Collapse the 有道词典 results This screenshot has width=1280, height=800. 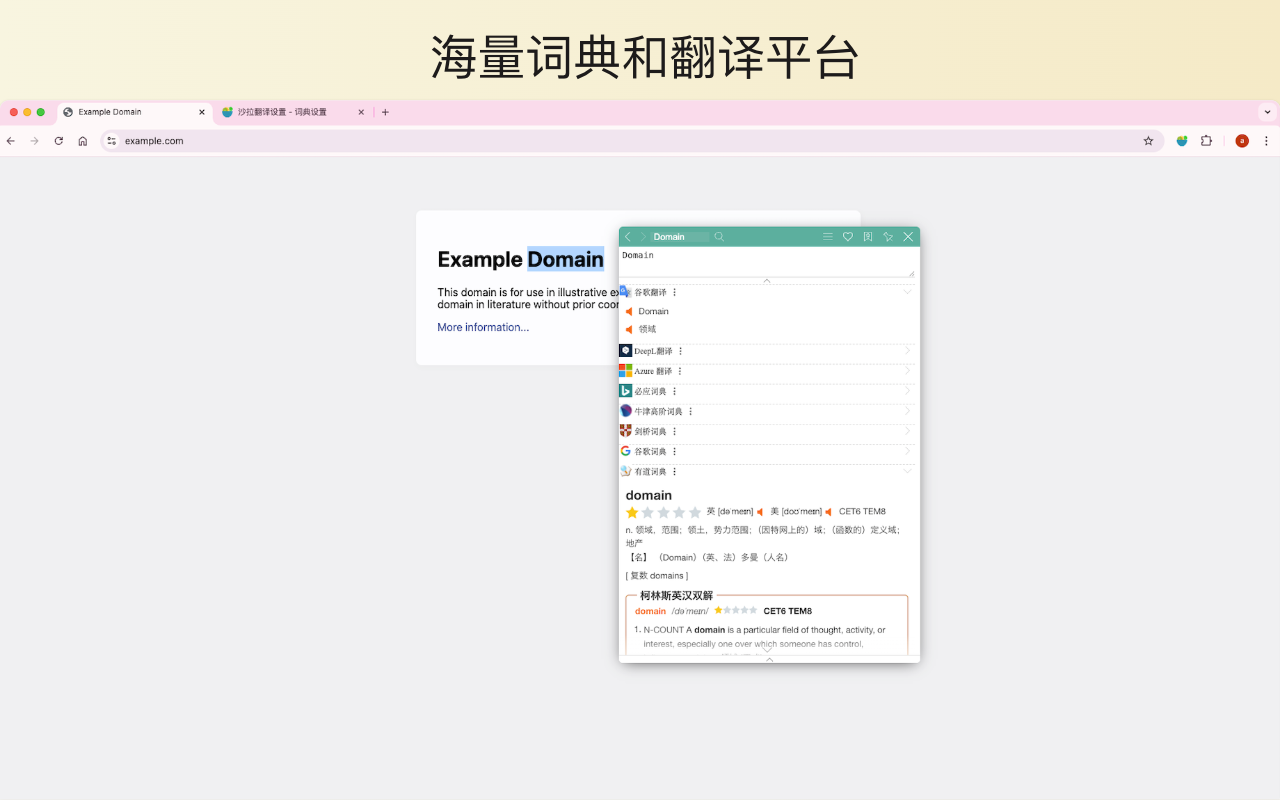click(908, 471)
